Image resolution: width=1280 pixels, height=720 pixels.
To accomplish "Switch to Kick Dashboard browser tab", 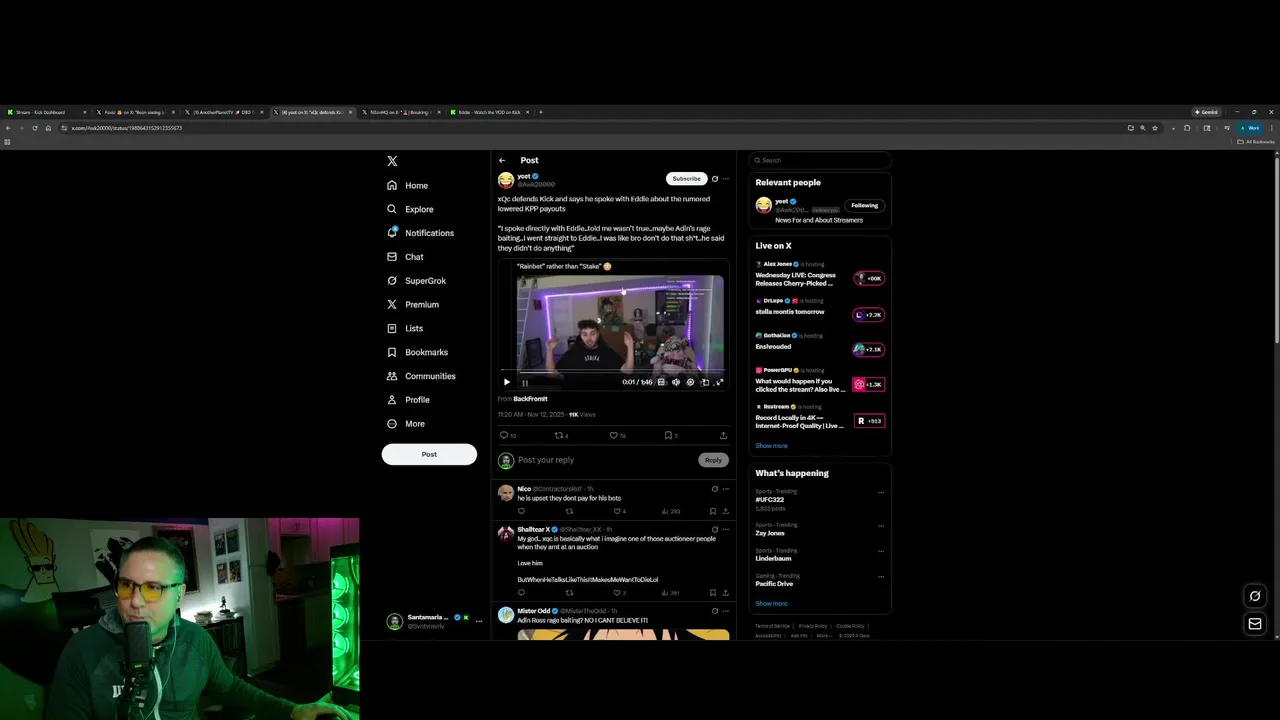I will pyautogui.click(x=45, y=112).
